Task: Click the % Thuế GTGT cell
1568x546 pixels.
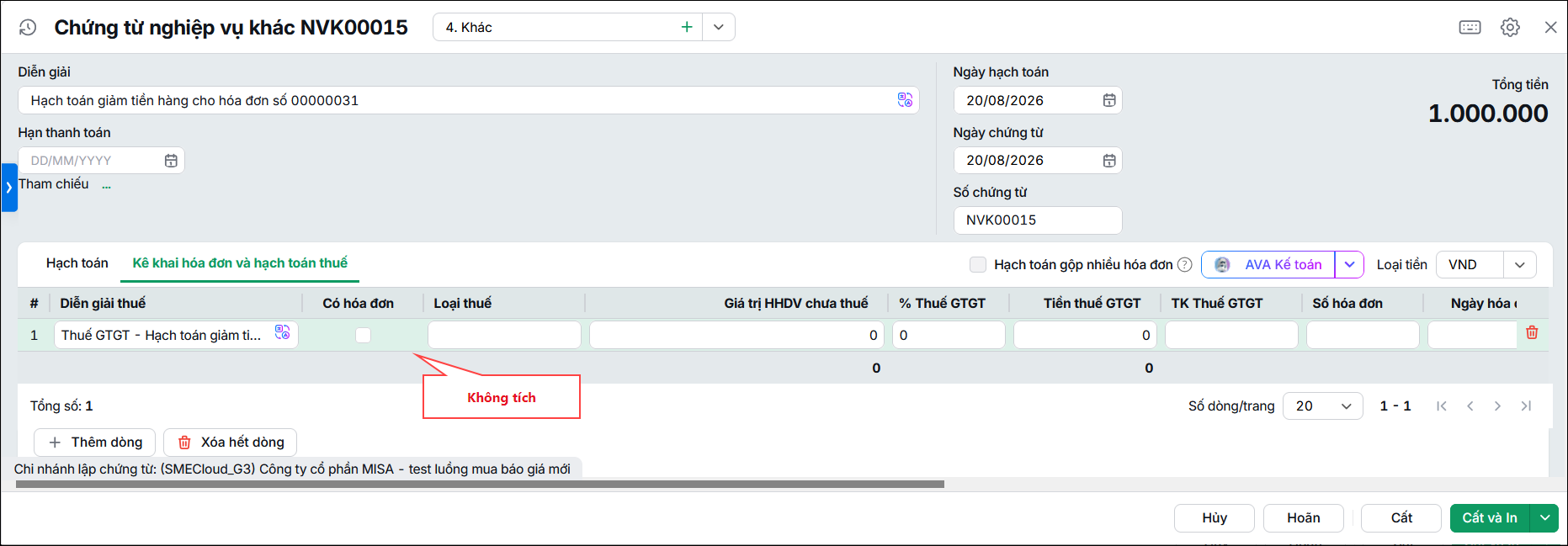Action: coord(949,335)
